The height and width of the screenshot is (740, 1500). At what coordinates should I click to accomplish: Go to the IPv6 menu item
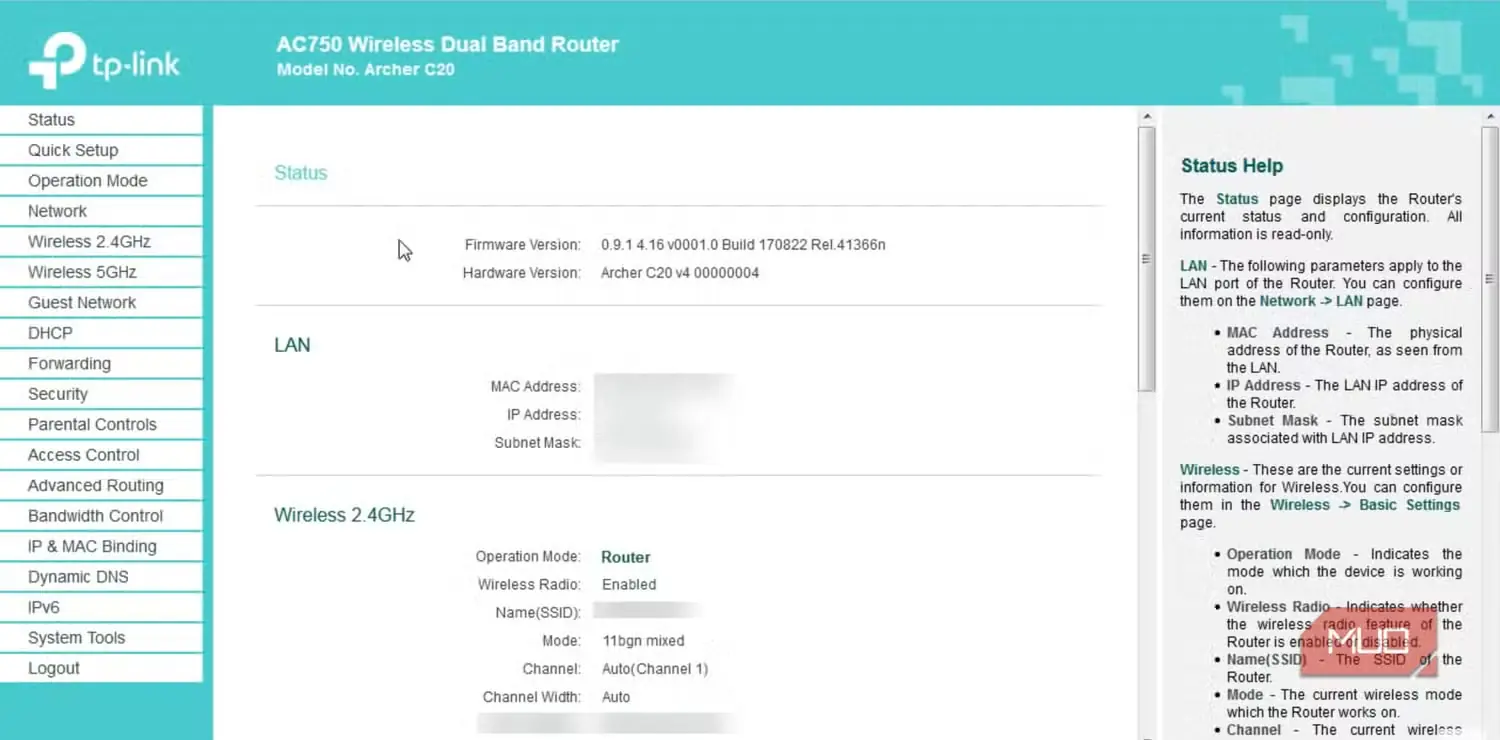tap(101, 608)
